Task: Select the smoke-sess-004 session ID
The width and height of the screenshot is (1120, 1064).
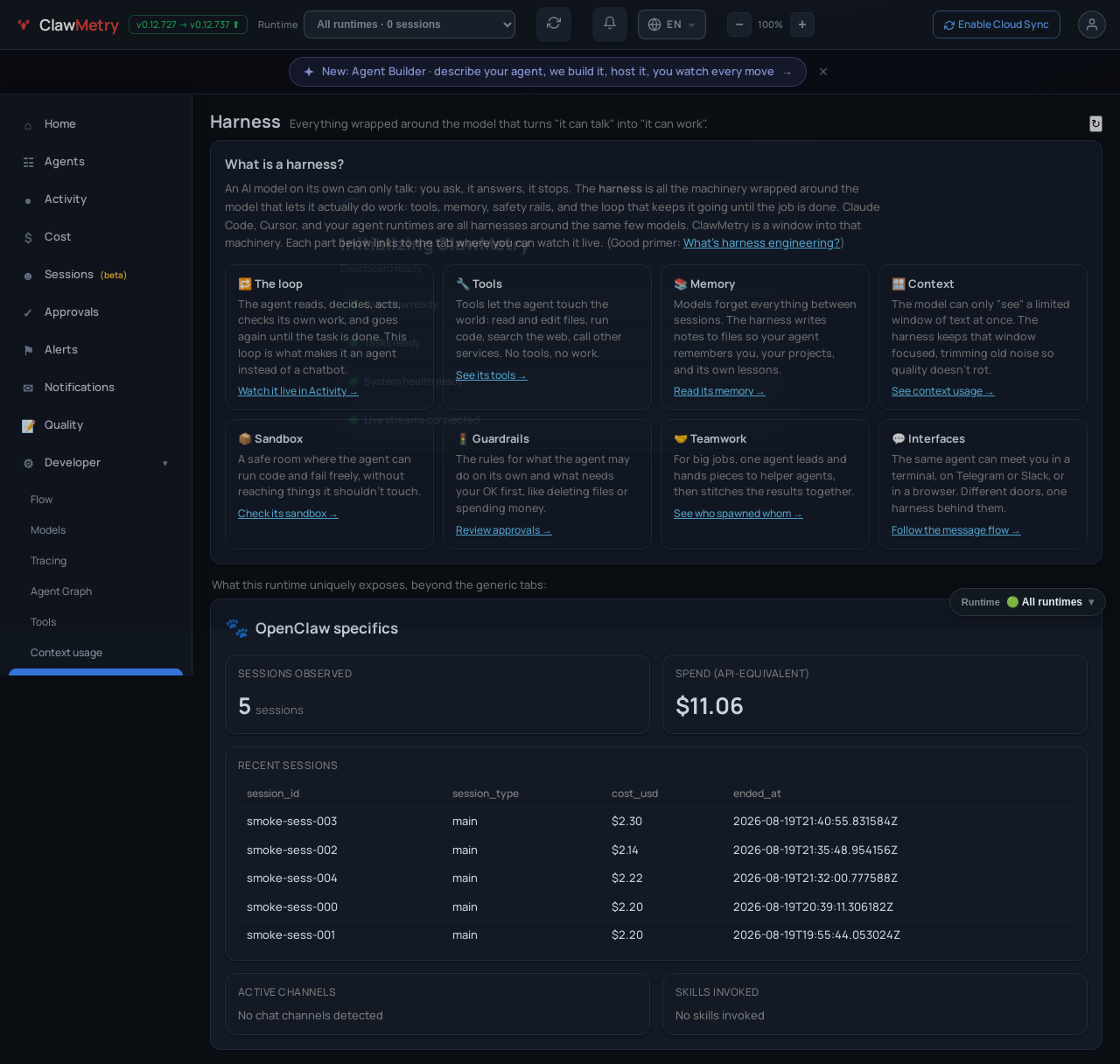Action: click(x=292, y=878)
